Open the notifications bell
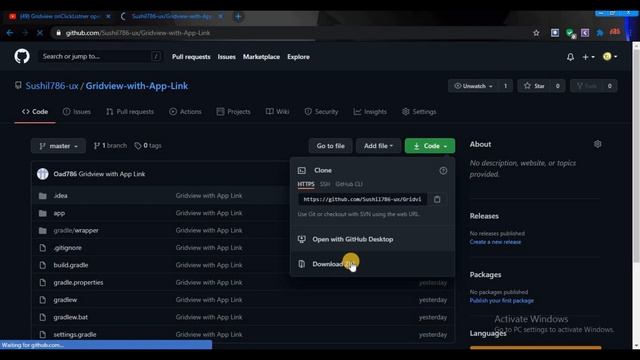The image size is (640, 360). coord(570,57)
